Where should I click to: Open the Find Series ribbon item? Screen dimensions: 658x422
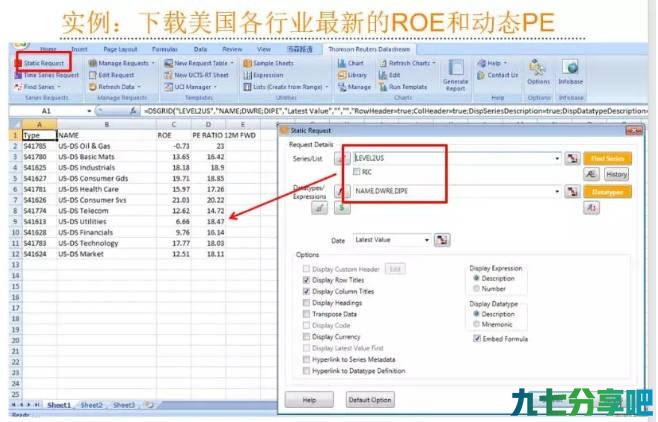(38, 87)
